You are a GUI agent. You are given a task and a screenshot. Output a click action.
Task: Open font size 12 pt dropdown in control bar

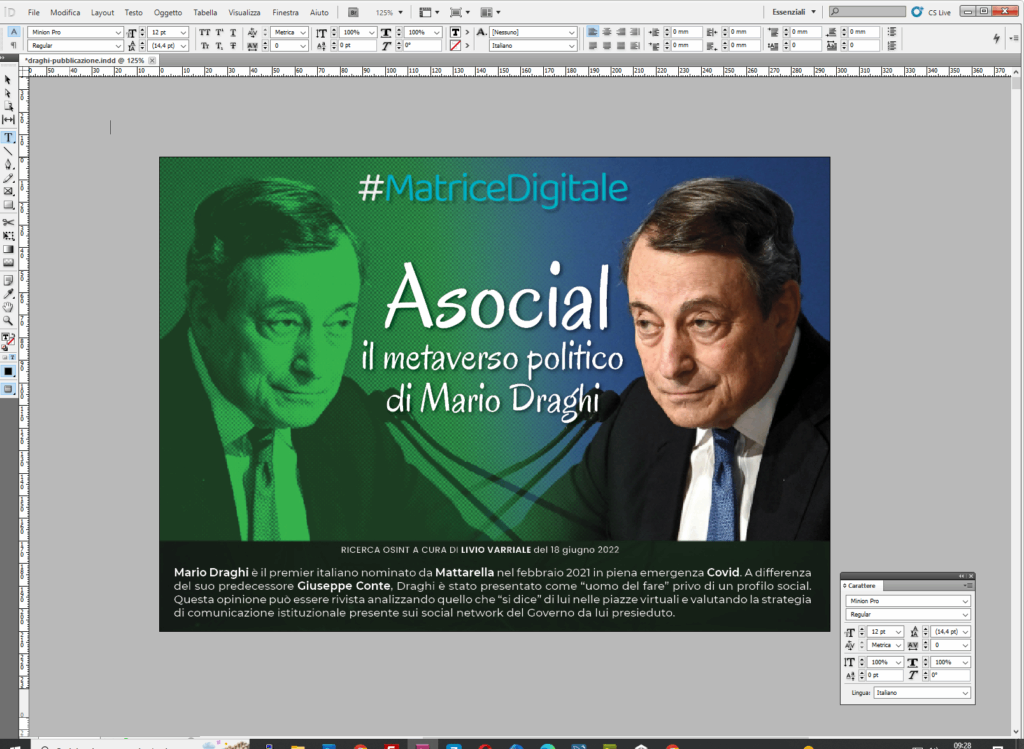tap(184, 33)
